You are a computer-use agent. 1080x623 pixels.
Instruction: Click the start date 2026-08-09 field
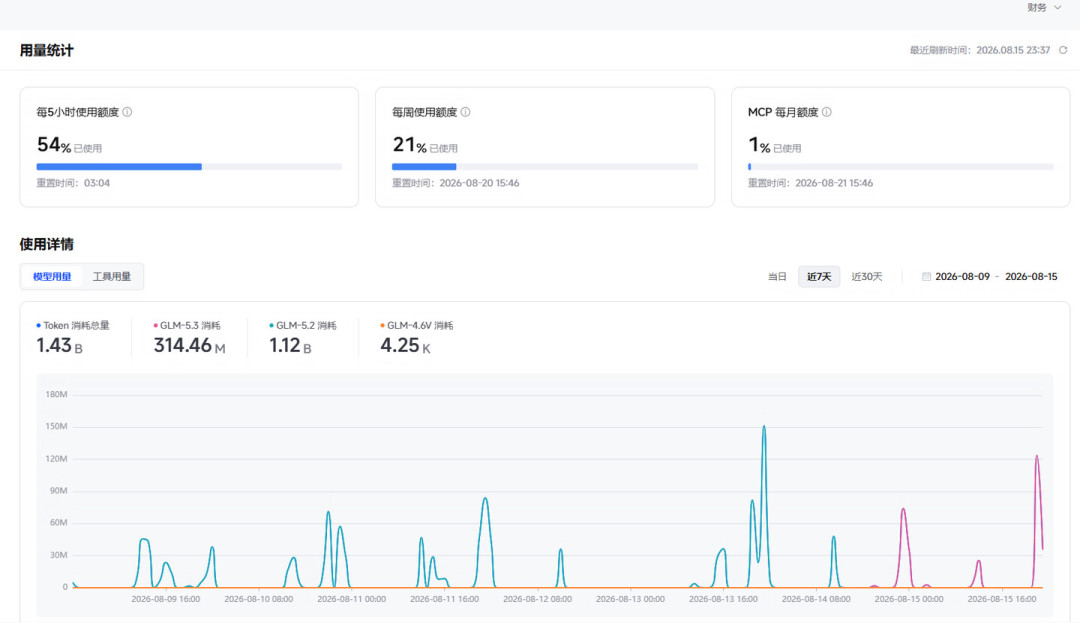click(x=962, y=277)
